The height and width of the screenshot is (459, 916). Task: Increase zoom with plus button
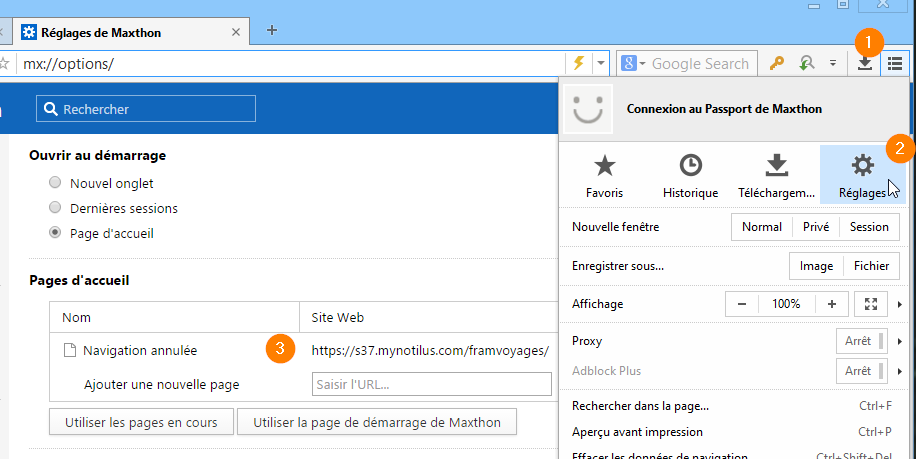[832, 304]
